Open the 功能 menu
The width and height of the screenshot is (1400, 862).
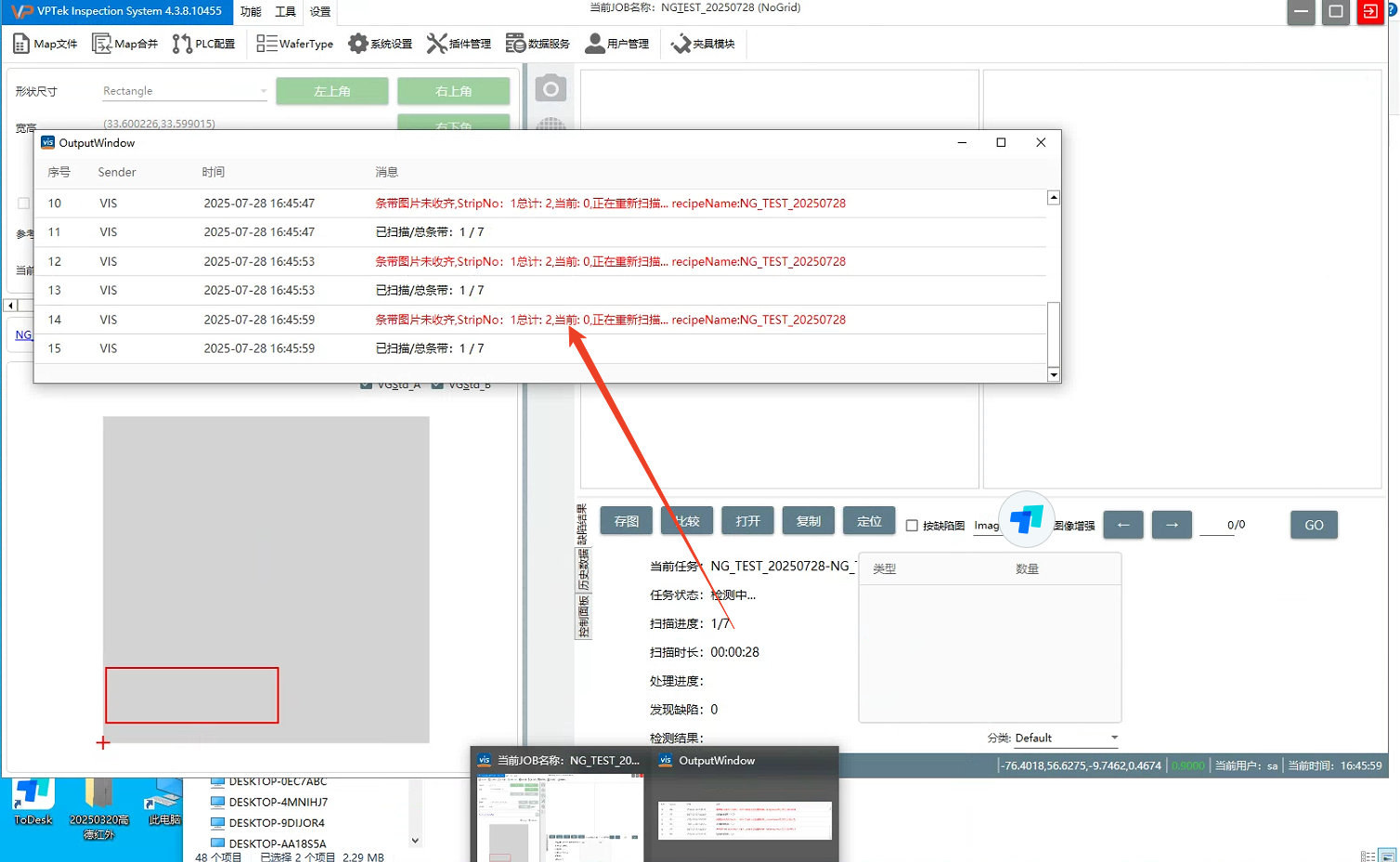(251, 12)
